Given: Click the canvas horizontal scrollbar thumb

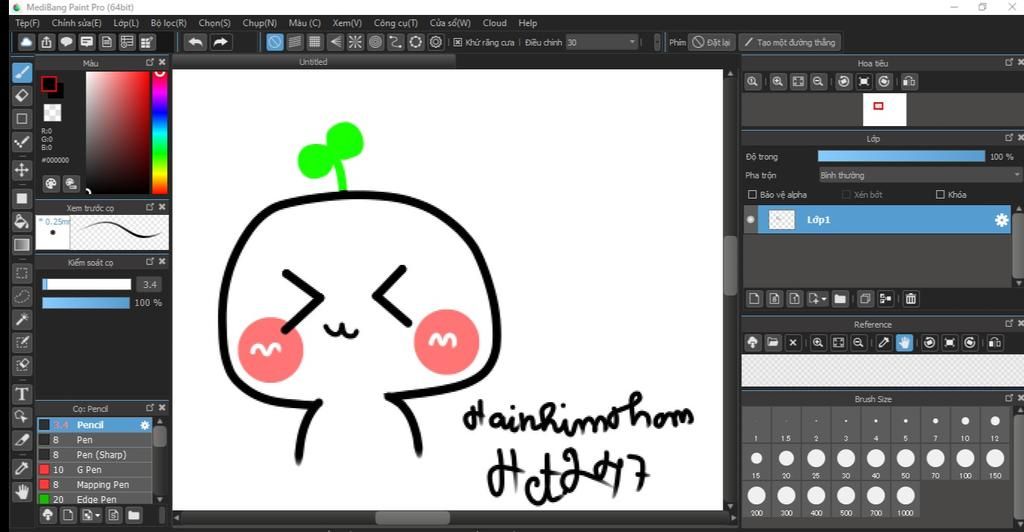Looking at the screenshot, I should 412,518.
